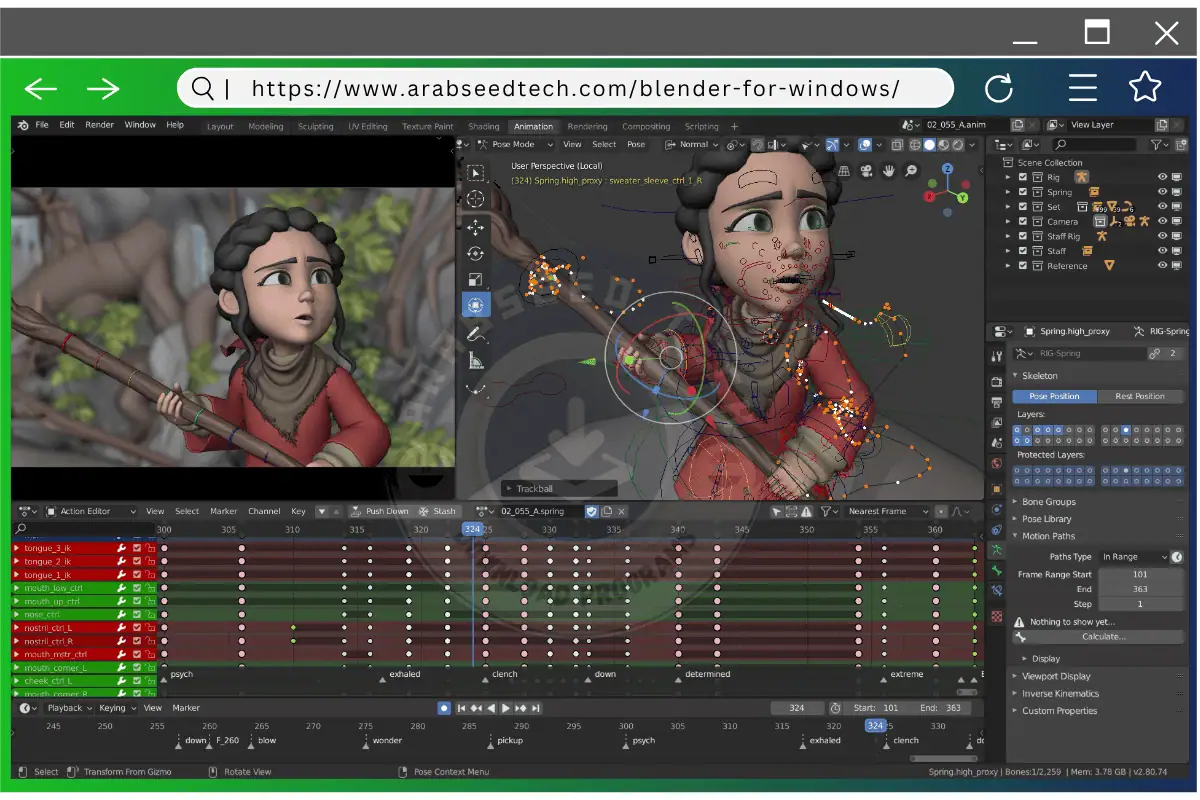Click Push Down in the Action Editor header
This screenshot has height=800, width=1200.
tap(390, 511)
